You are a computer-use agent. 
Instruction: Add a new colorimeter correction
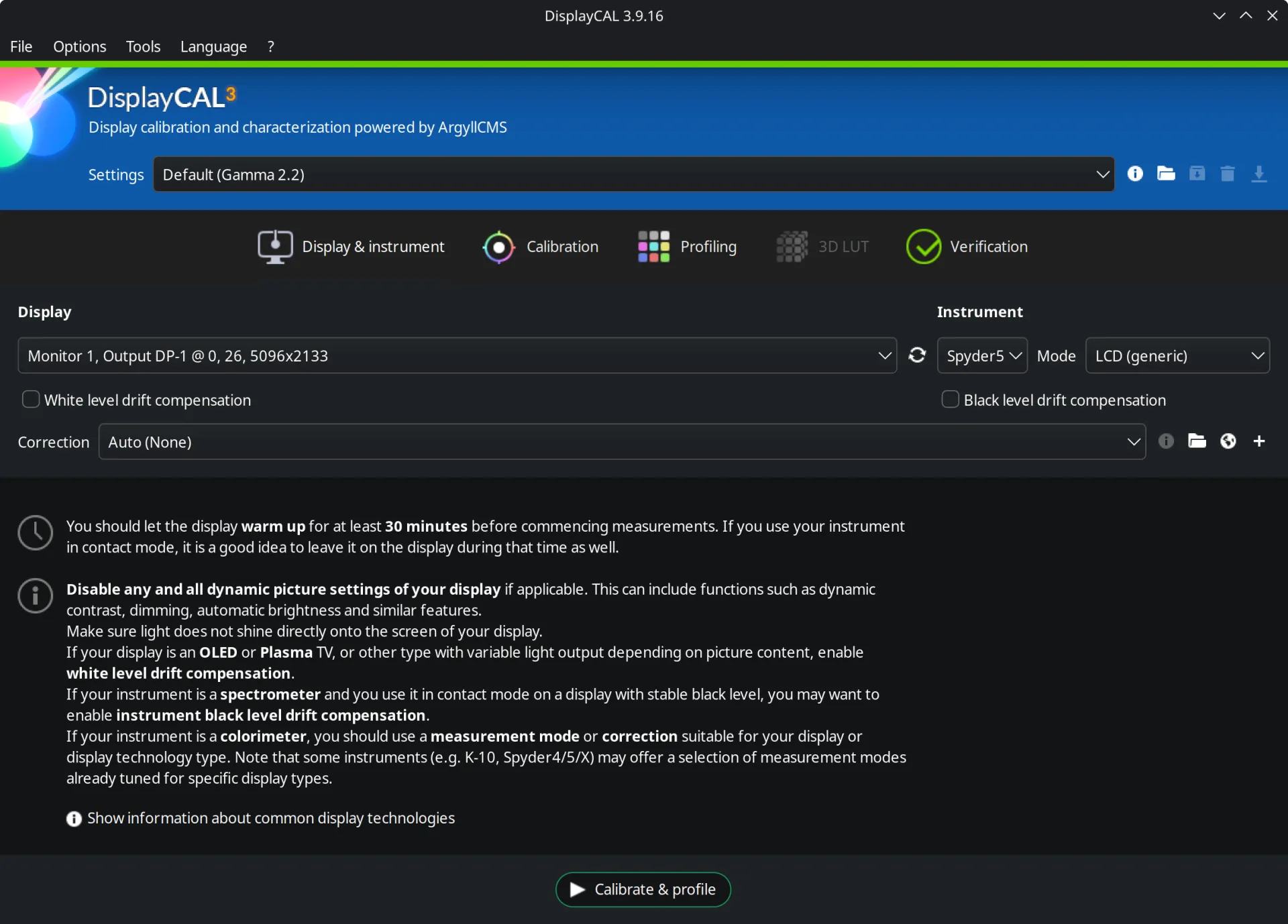[1260, 441]
